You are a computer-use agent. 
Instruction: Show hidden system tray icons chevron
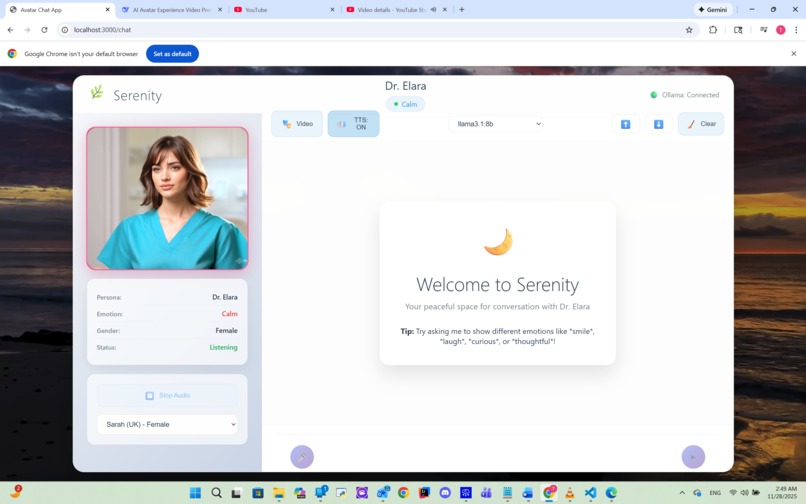(x=682, y=493)
